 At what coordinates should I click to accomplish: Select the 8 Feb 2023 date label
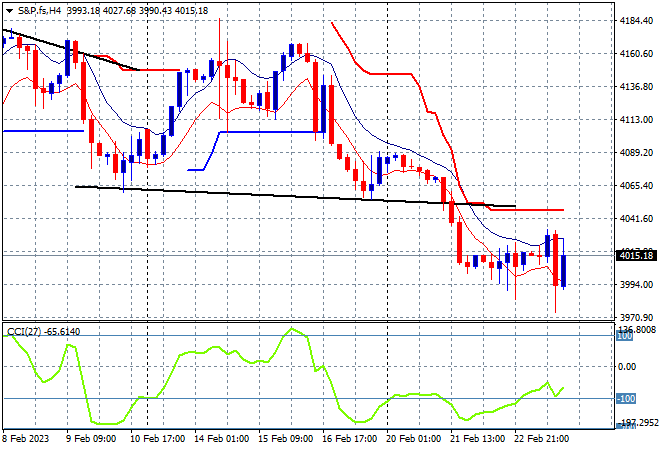click(26, 439)
